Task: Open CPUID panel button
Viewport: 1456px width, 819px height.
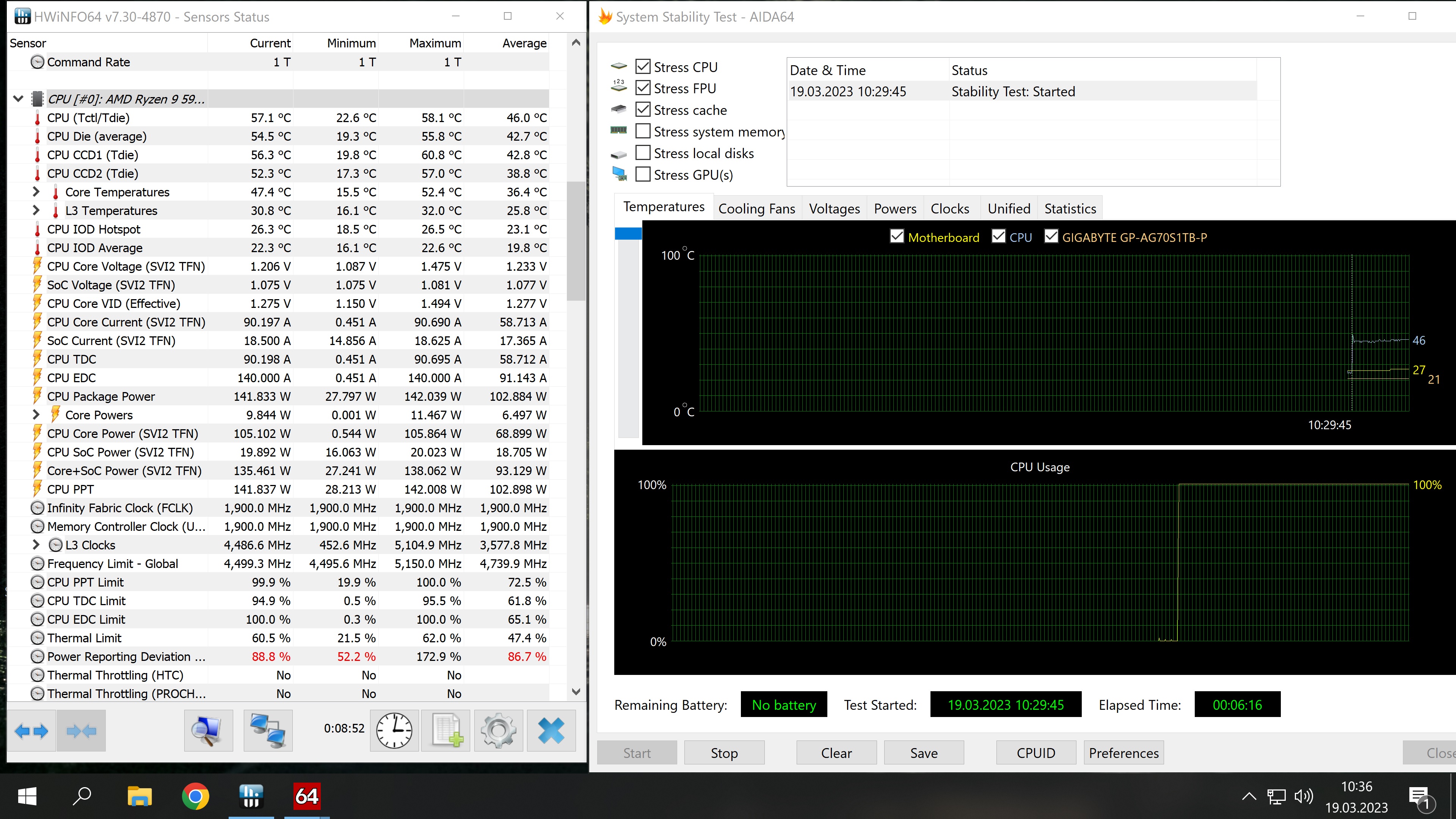Action: (1036, 753)
